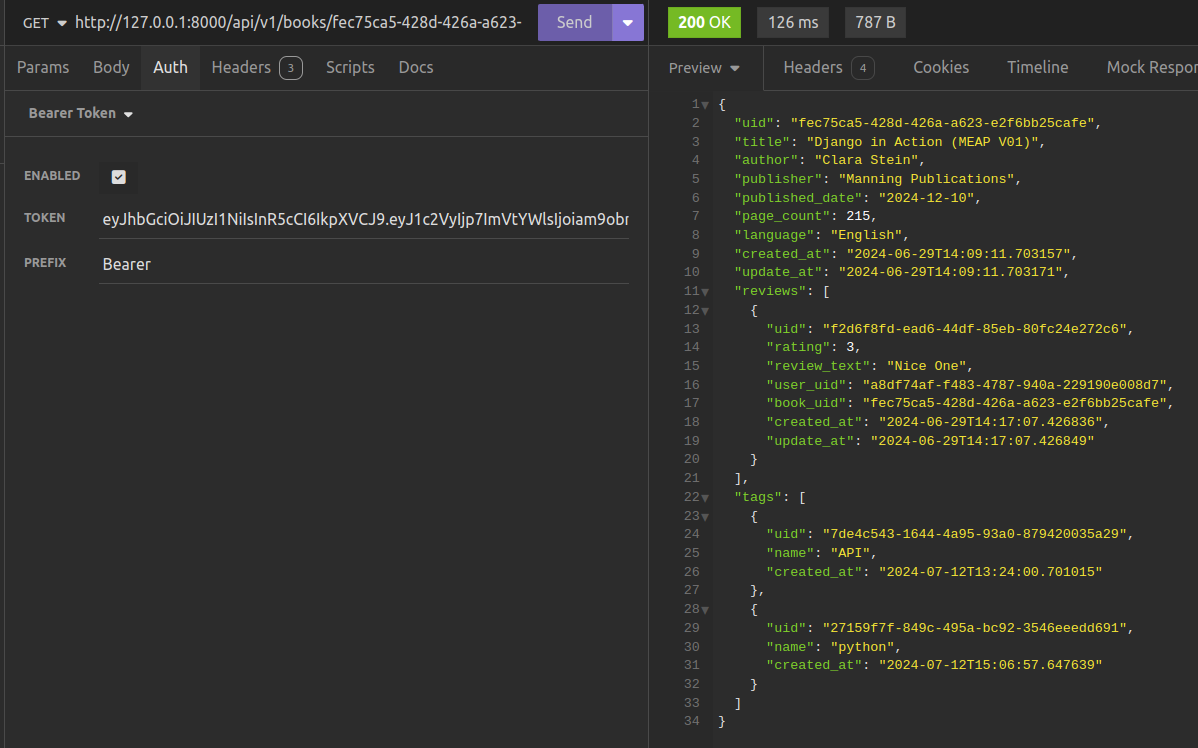Switch to the Body tab
The image size is (1198, 748).
(111, 67)
